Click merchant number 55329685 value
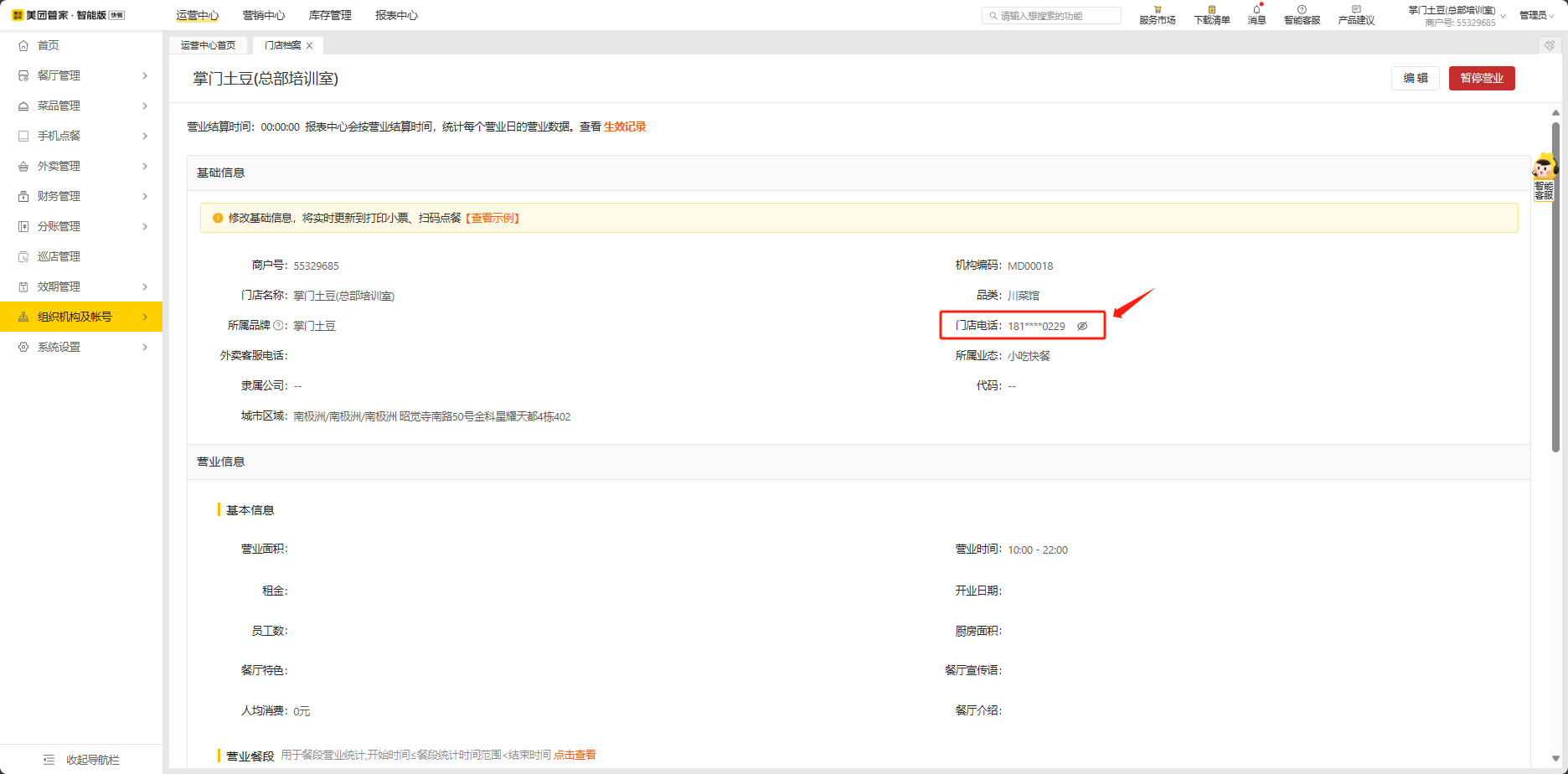The image size is (1568, 774). [316, 266]
